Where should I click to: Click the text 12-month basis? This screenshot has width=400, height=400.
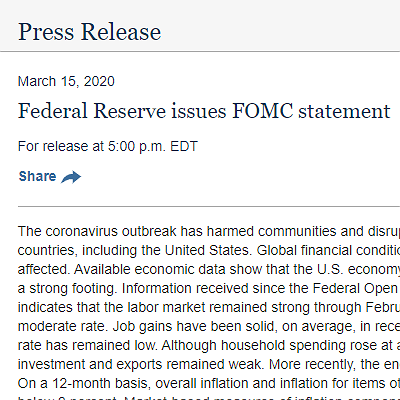pyautogui.click(x=100, y=383)
